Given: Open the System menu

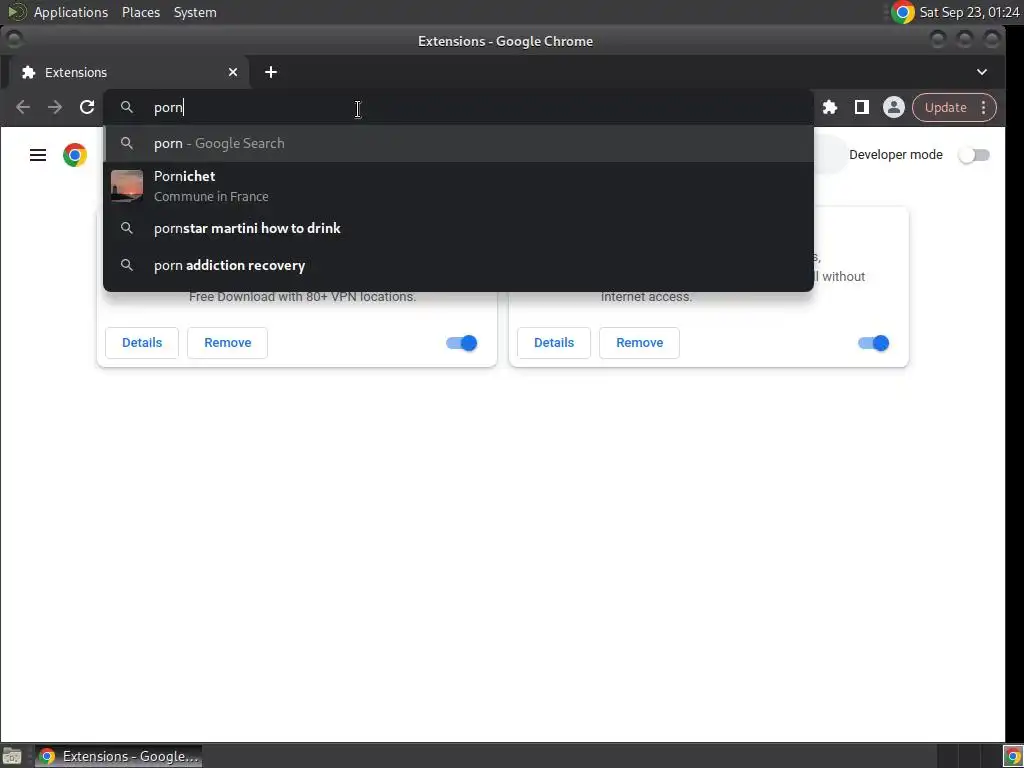Looking at the screenshot, I should 195,12.
